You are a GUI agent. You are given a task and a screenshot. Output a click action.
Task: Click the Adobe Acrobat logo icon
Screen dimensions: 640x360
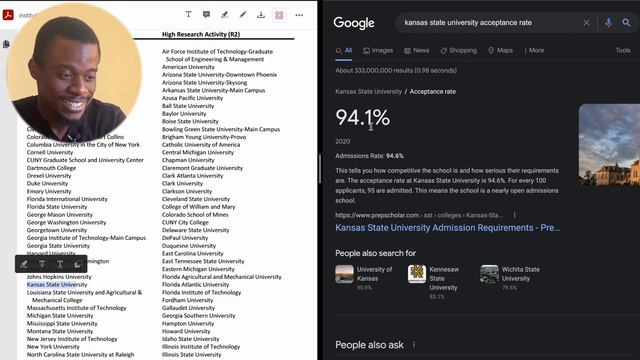(x=8, y=15)
